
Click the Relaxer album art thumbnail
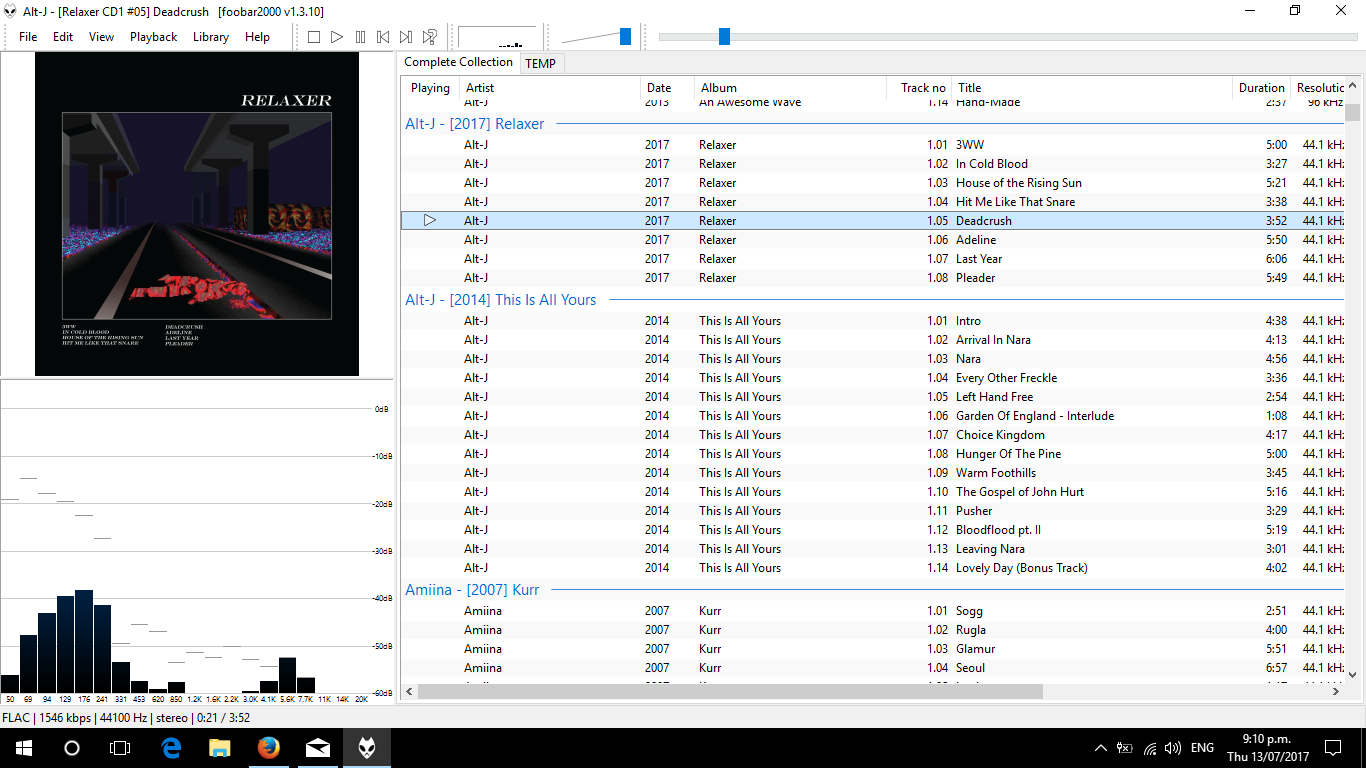coord(197,214)
